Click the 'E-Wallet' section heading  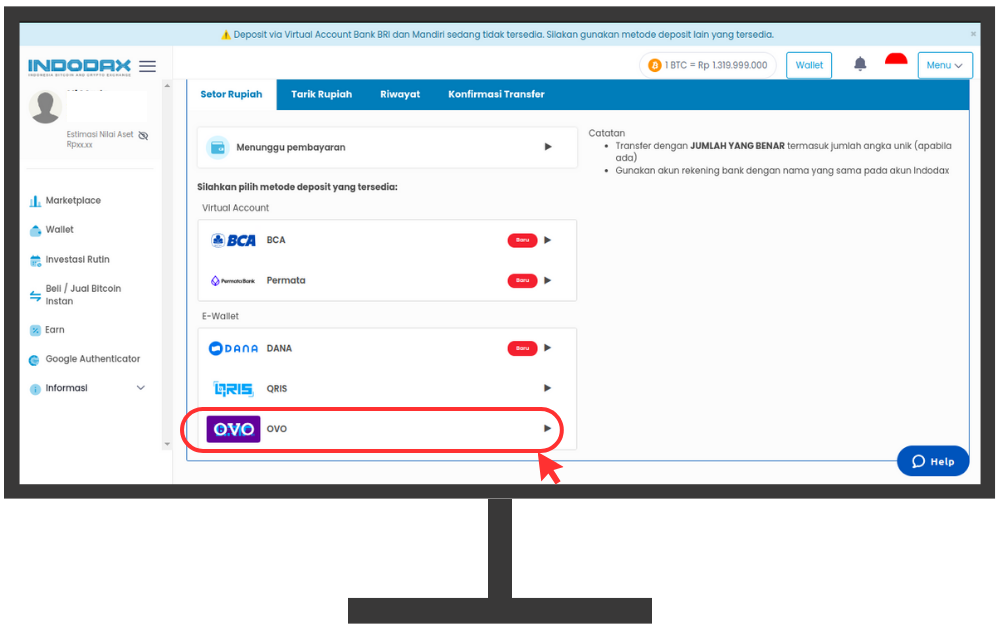(x=220, y=316)
